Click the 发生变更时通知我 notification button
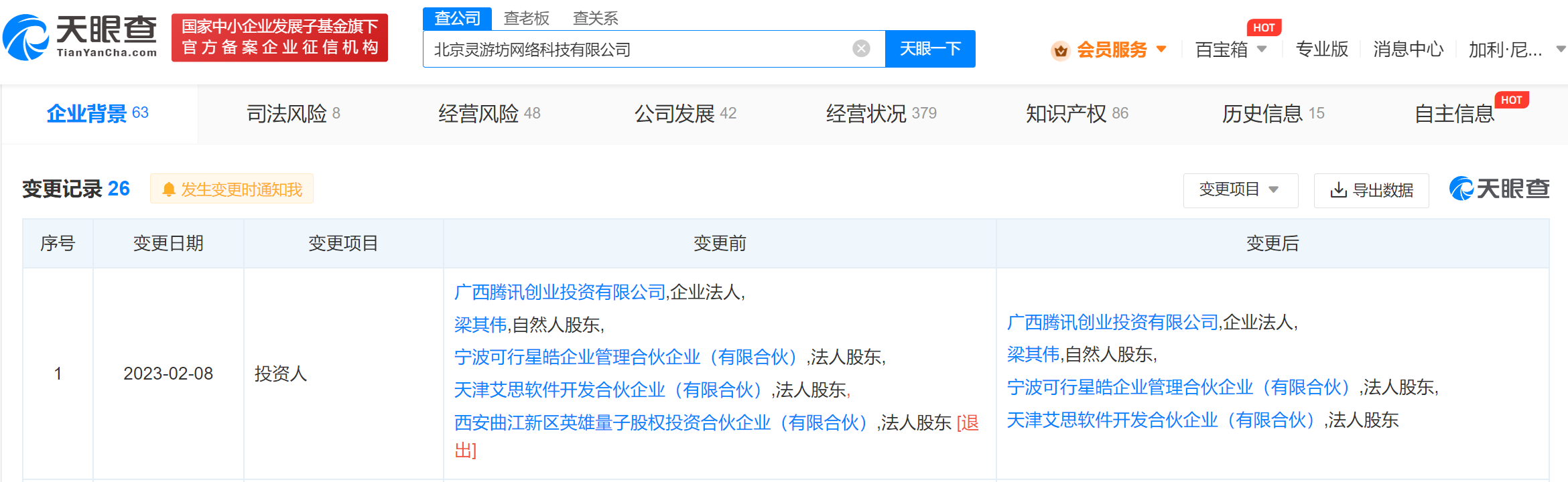The image size is (1568, 482). coord(232,189)
